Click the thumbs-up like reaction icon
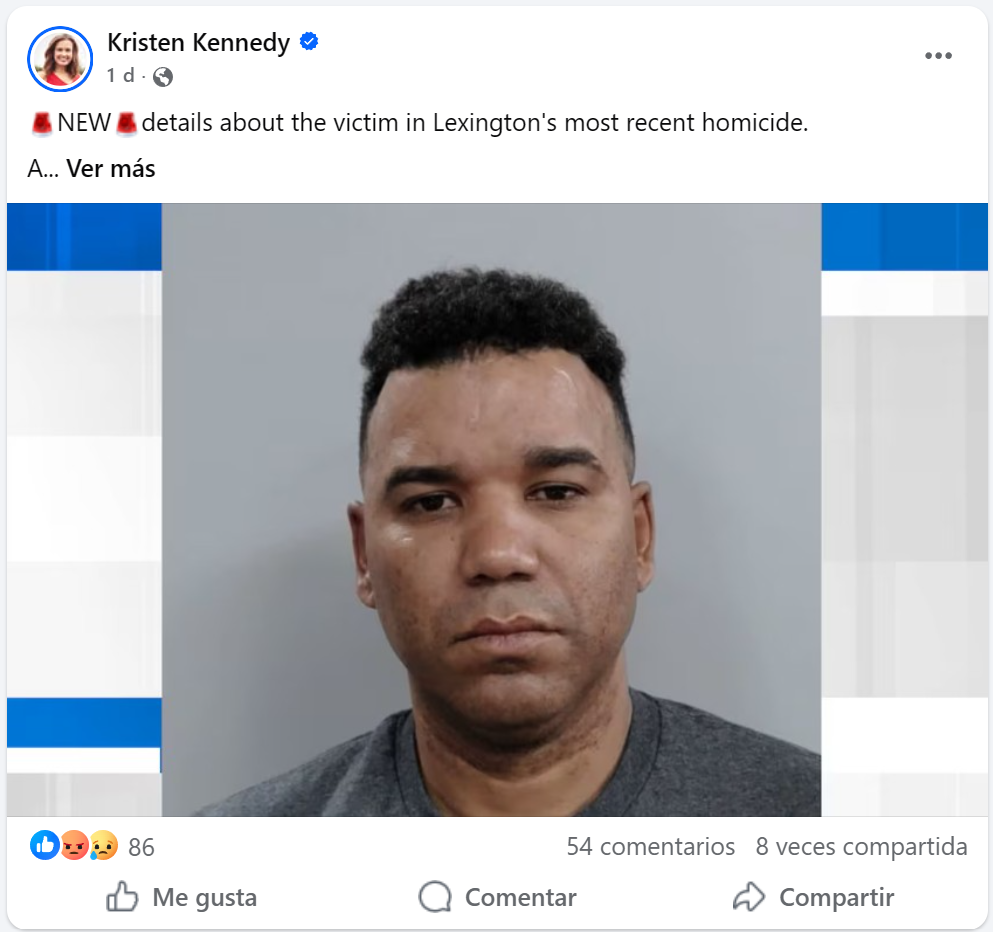The height and width of the screenshot is (932, 993). point(44,845)
